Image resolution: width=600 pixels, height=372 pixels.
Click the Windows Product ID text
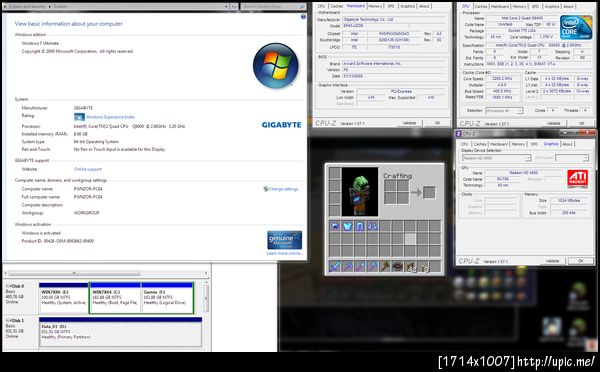(58, 241)
